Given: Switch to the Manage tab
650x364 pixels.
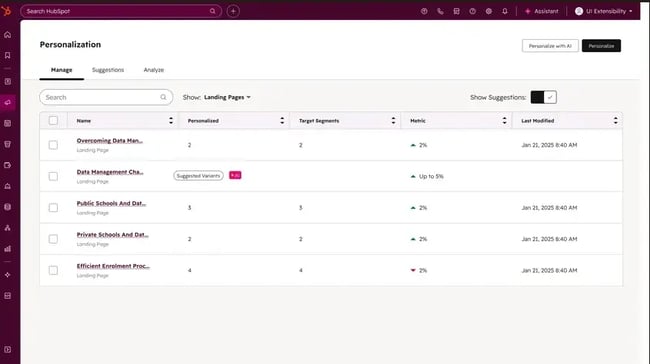Looking at the screenshot, I should [61, 70].
